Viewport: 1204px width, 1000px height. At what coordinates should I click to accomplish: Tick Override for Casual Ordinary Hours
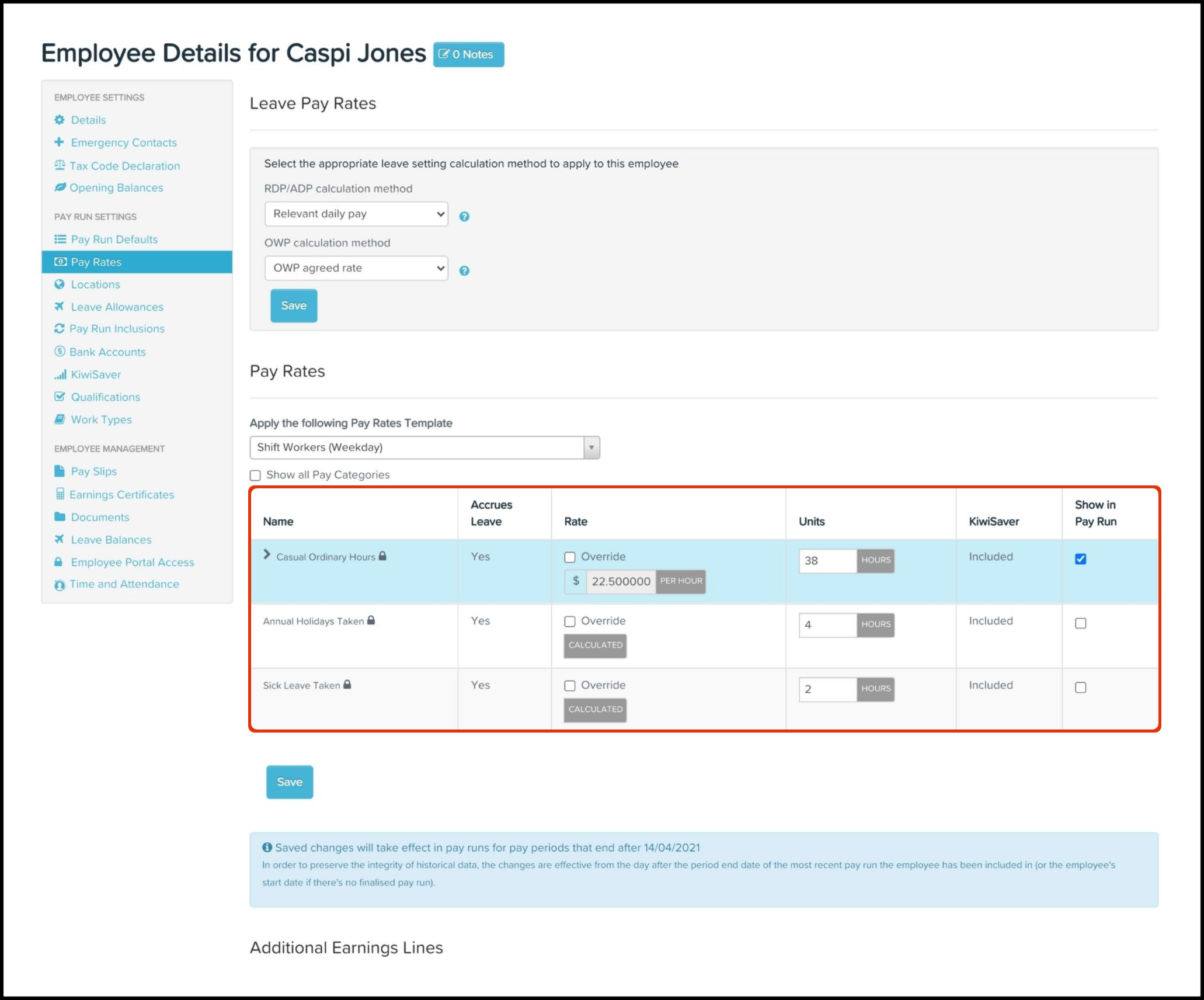tap(570, 557)
